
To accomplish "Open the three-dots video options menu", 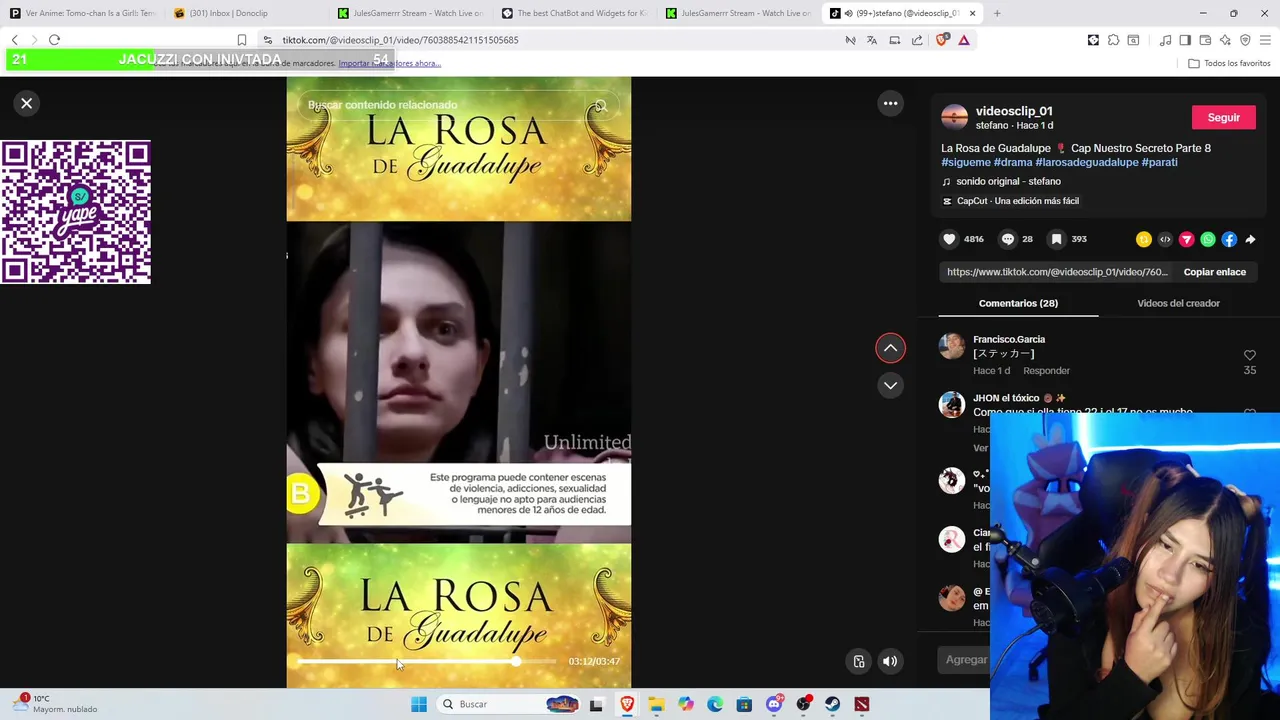I will 890,103.
